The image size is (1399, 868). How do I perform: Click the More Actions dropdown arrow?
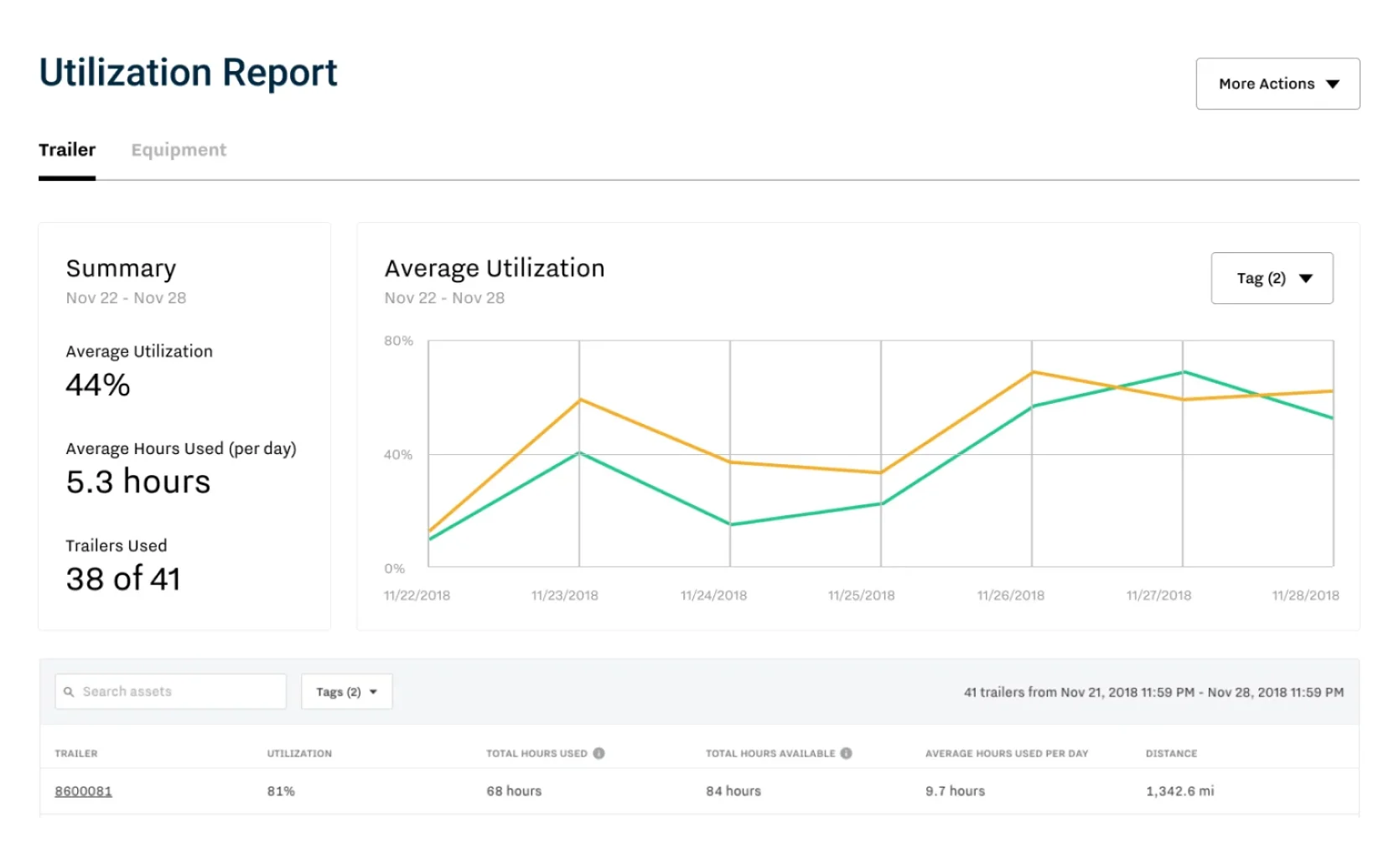pyautogui.click(x=1333, y=84)
